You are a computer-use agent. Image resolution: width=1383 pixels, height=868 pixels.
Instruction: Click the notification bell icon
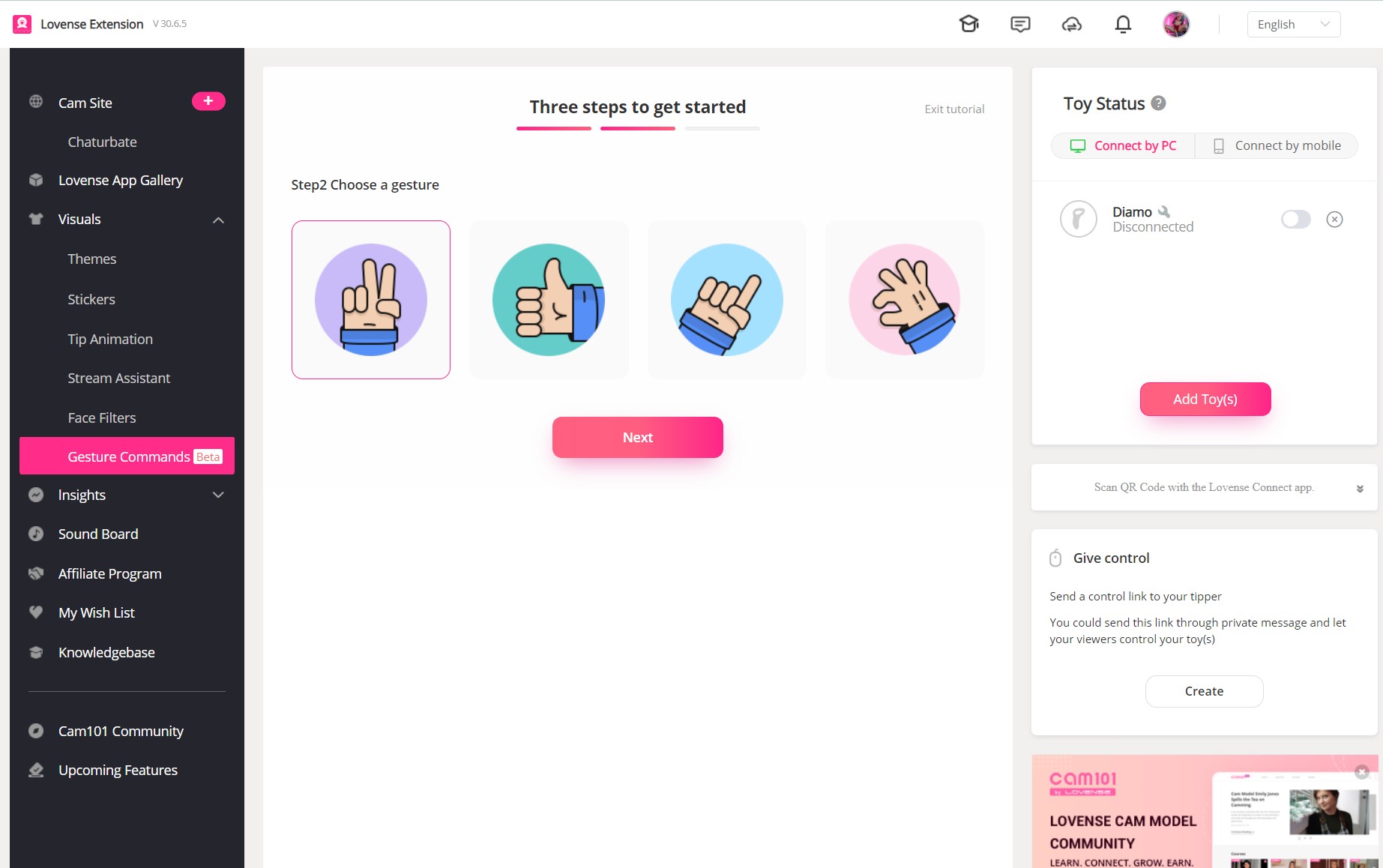click(1122, 24)
